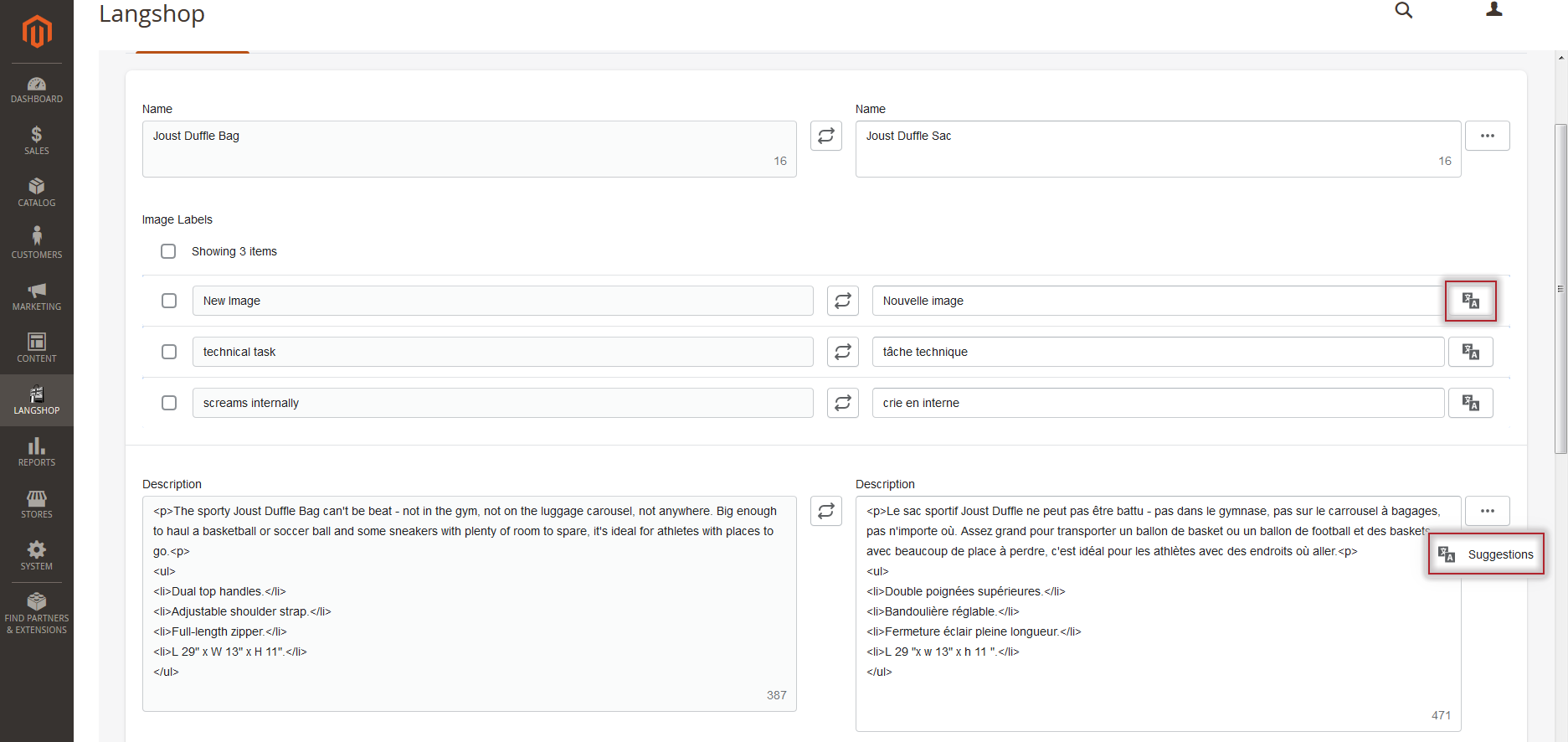
Task: Open the user account icon
Action: click(x=1494, y=9)
